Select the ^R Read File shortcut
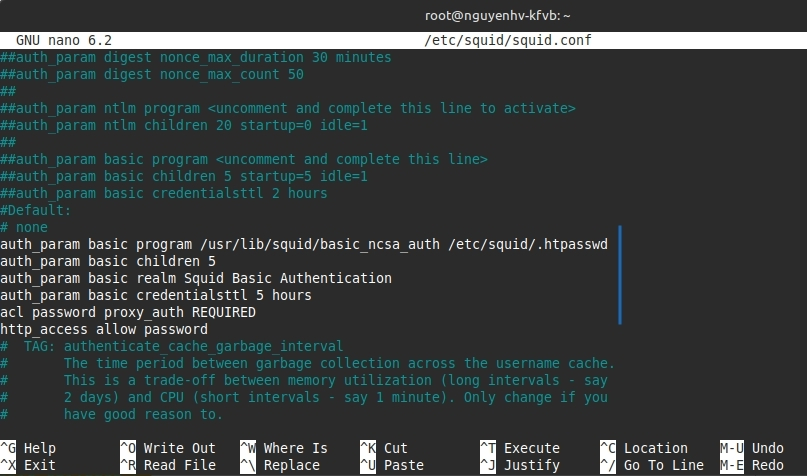807x476 pixels. pos(168,465)
